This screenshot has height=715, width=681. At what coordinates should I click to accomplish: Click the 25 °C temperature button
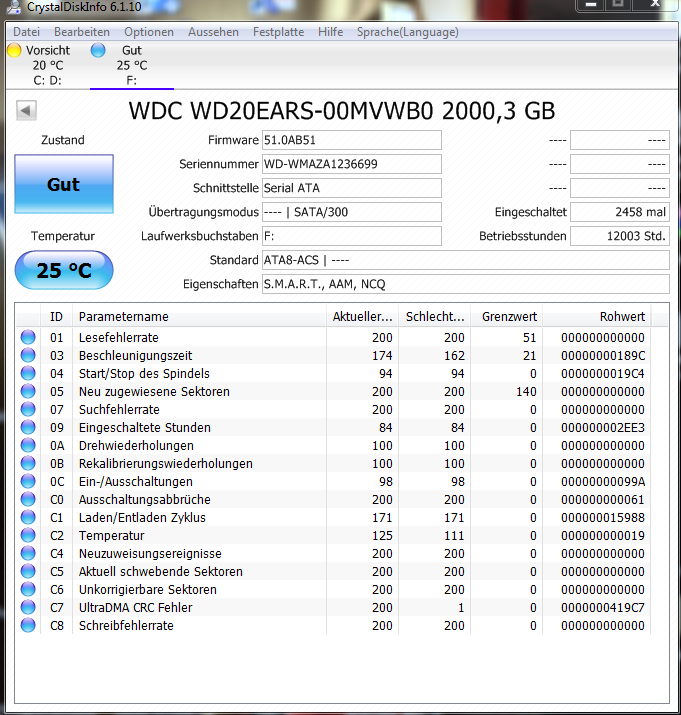[64, 270]
